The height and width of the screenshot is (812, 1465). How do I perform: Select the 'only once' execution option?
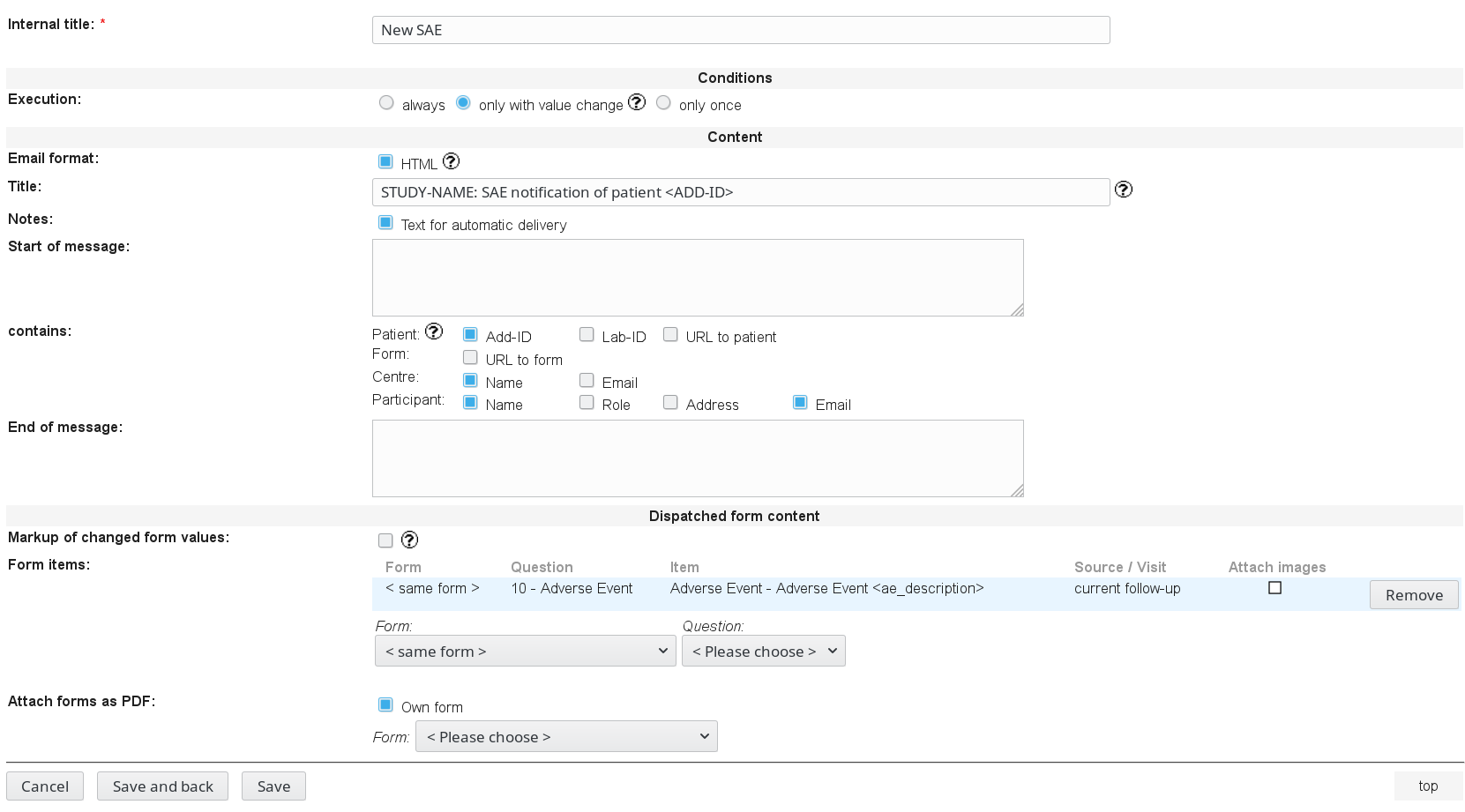pos(663,102)
